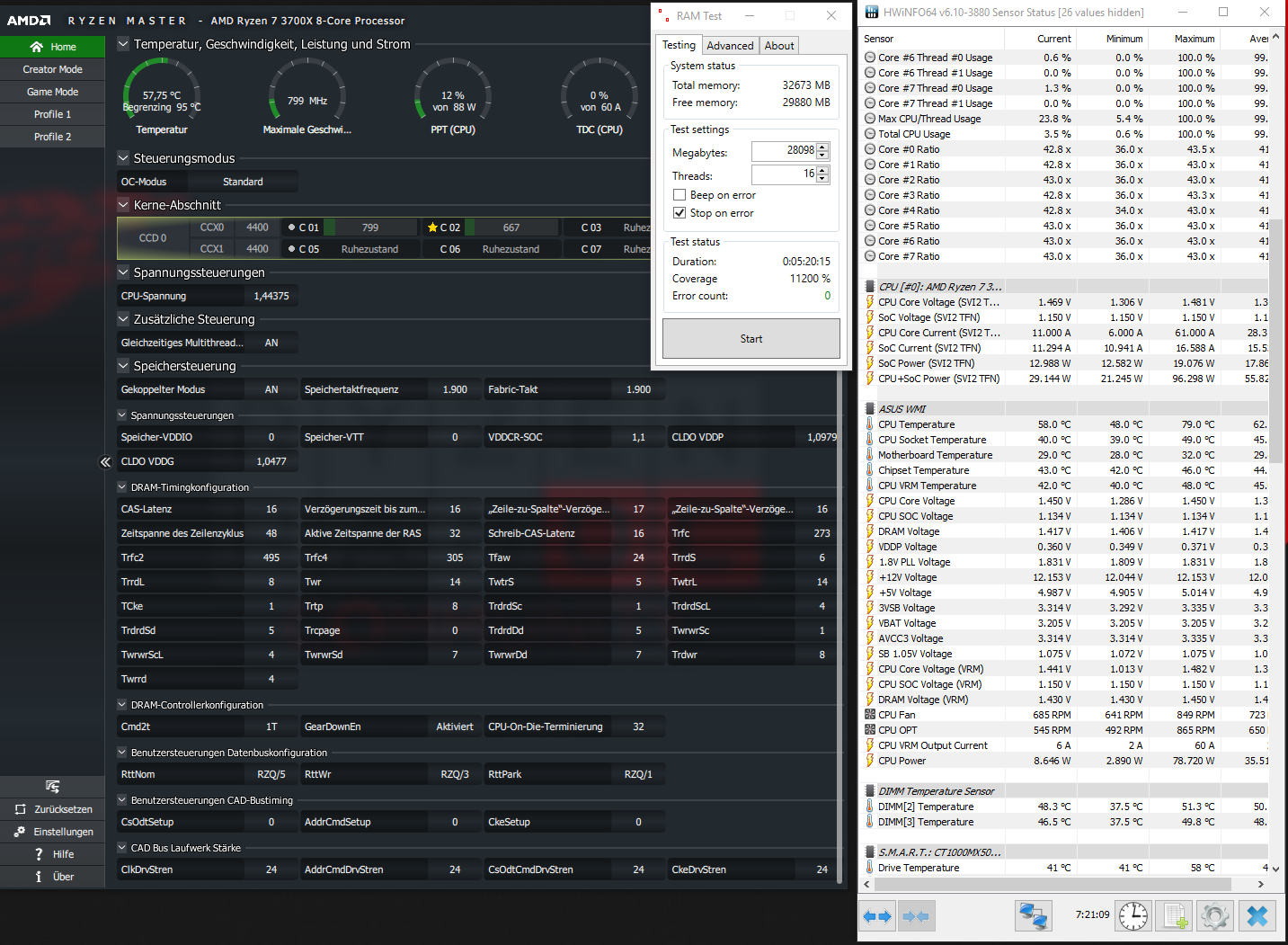Image resolution: width=1288 pixels, height=945 pixels.
Task: Select the Testing tab in RAM Test
Action: click(679, 45)
